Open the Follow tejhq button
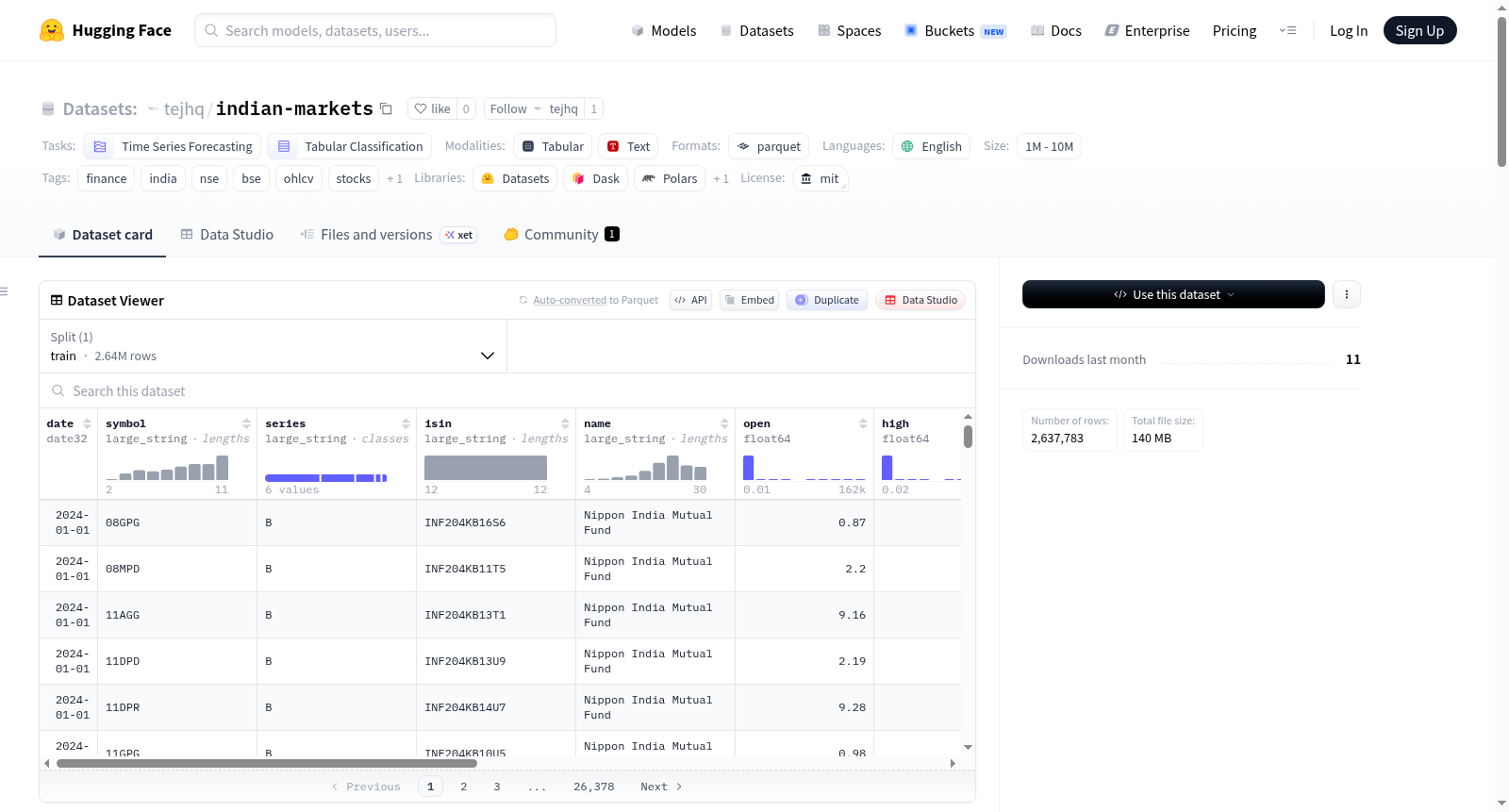Screen dimensions: 1509x812 [x=534, y=108]
